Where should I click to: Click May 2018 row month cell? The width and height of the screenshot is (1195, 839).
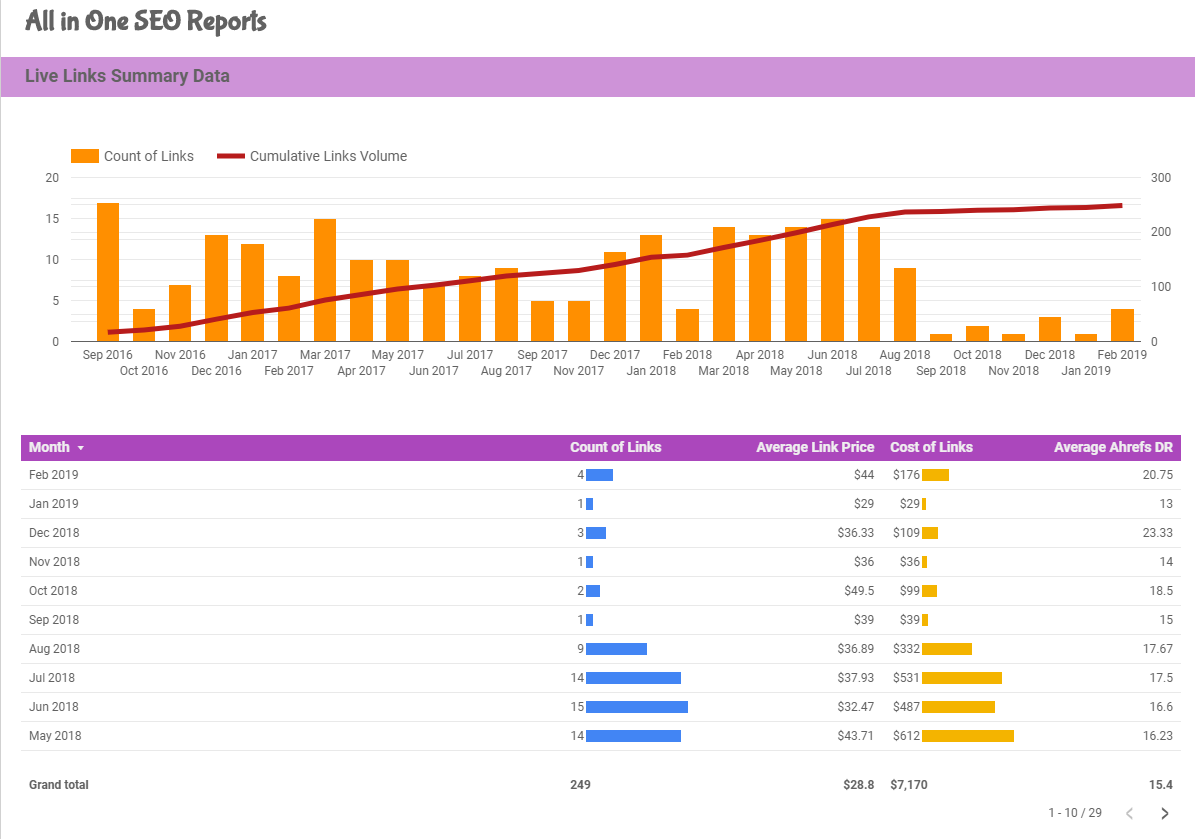pos(55,735)
